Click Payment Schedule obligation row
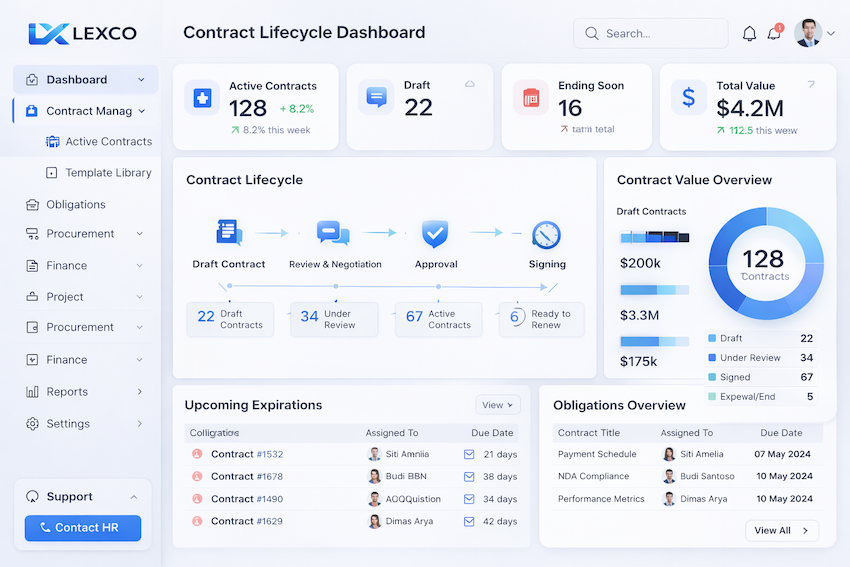The image size is (850, 567). coord(687,454)
